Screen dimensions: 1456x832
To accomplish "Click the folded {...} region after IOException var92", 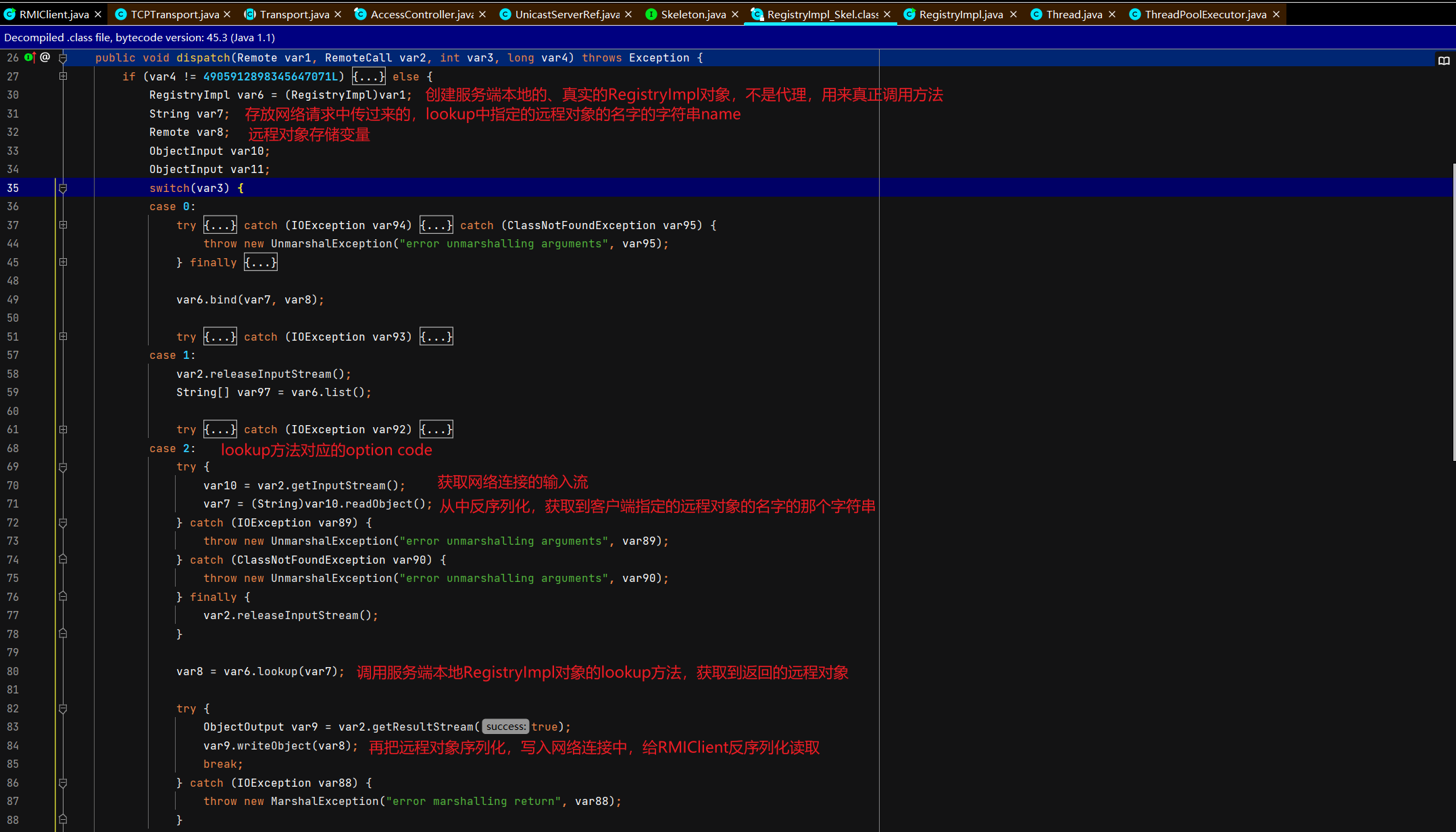I will 436,429.
